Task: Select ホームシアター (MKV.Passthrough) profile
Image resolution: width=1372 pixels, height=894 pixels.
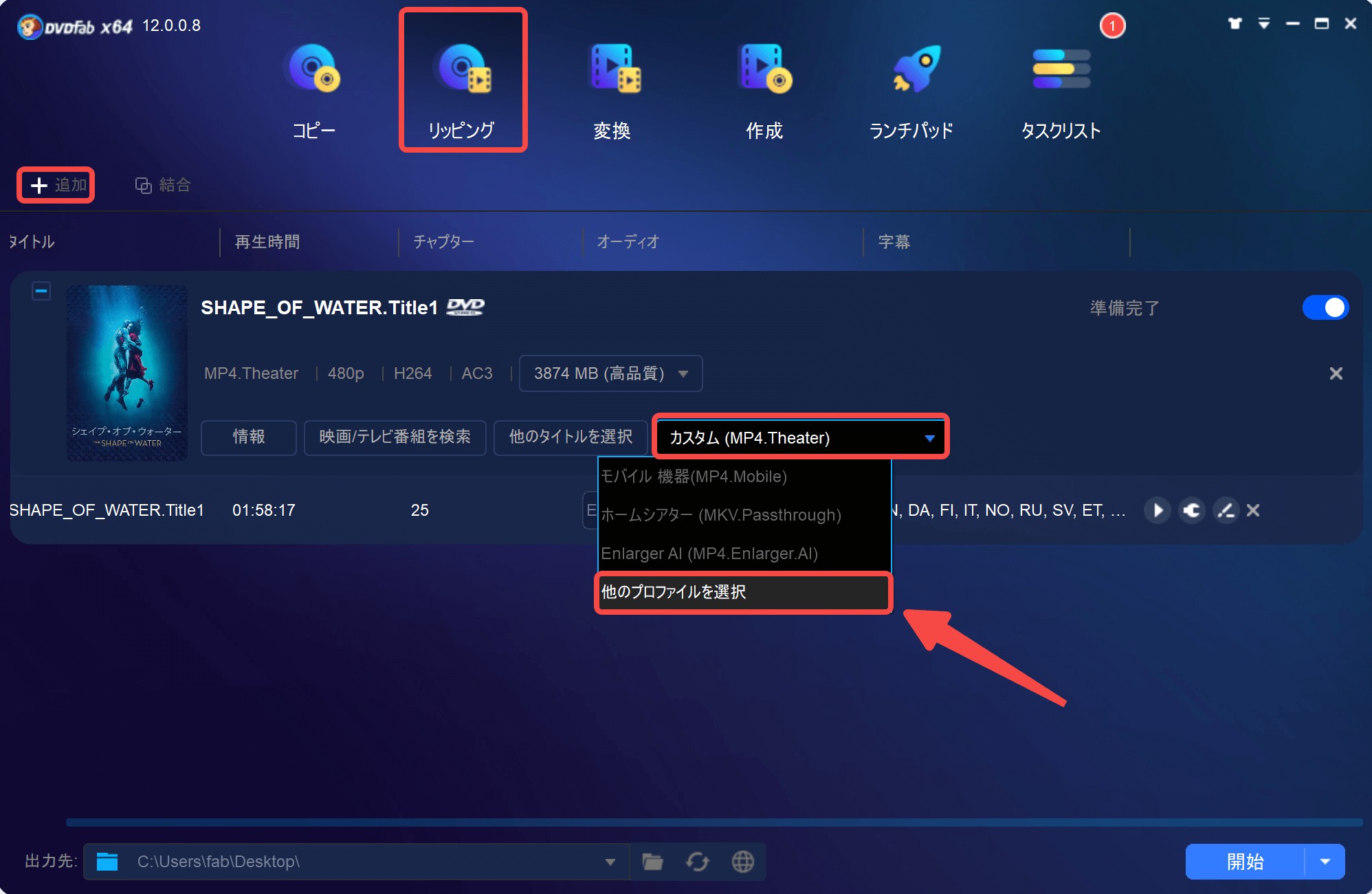Action: 744,515
